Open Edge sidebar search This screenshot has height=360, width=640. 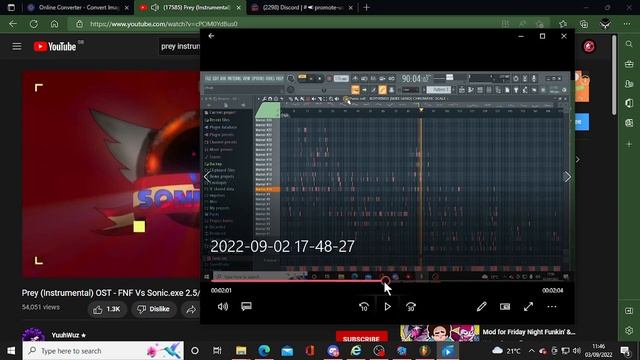click(629, 44)
